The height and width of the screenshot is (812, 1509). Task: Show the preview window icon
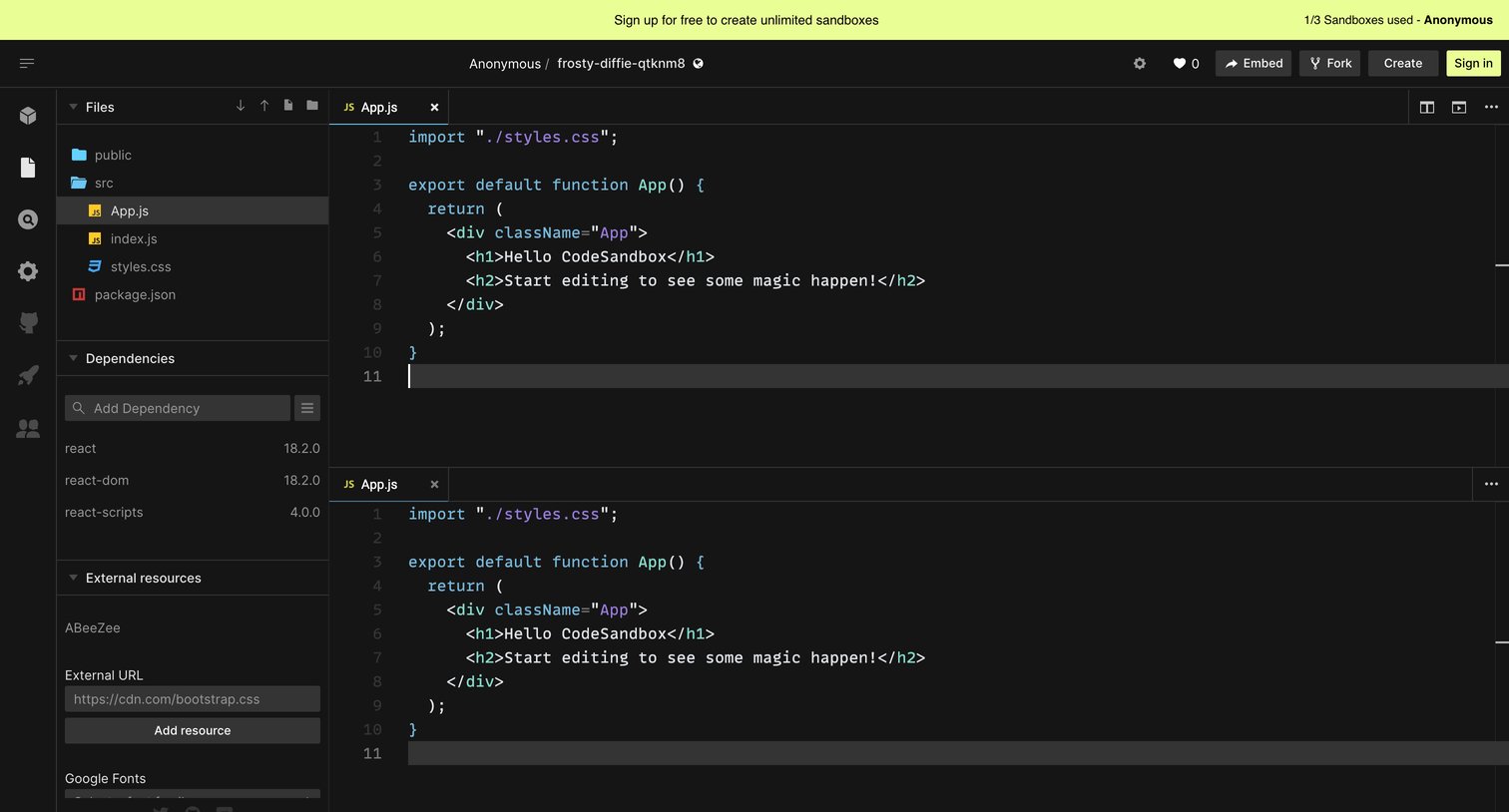(1459, 107)
